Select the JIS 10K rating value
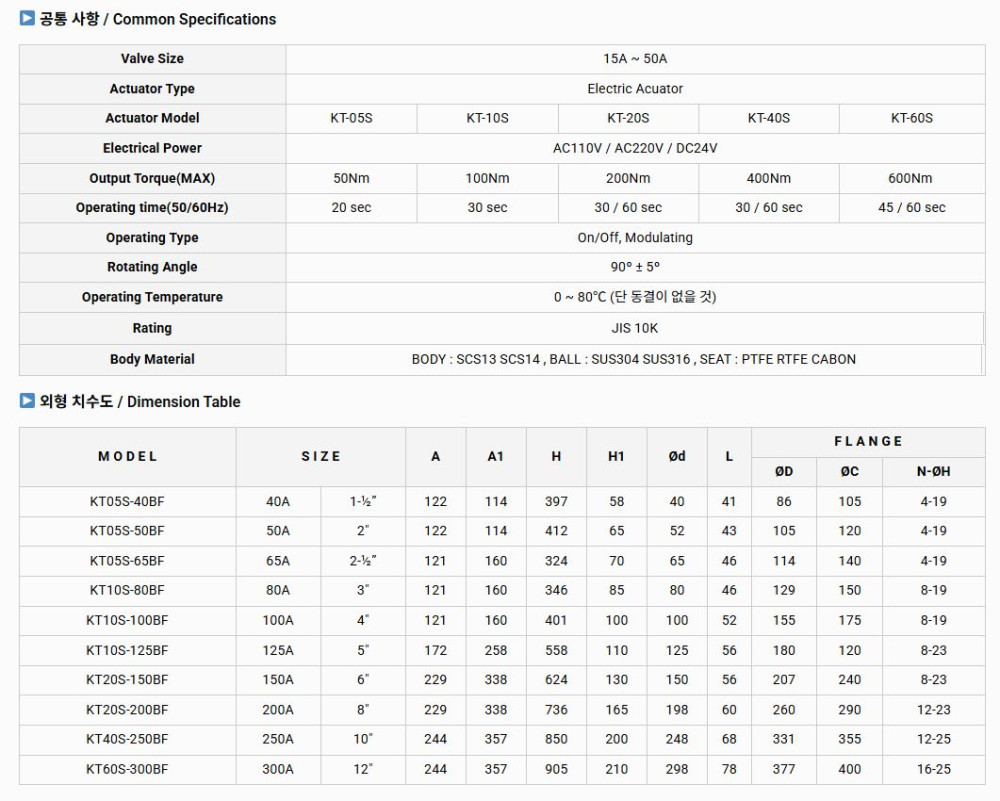The width and height of the screenshot is (1000, 801). (634, 328)
